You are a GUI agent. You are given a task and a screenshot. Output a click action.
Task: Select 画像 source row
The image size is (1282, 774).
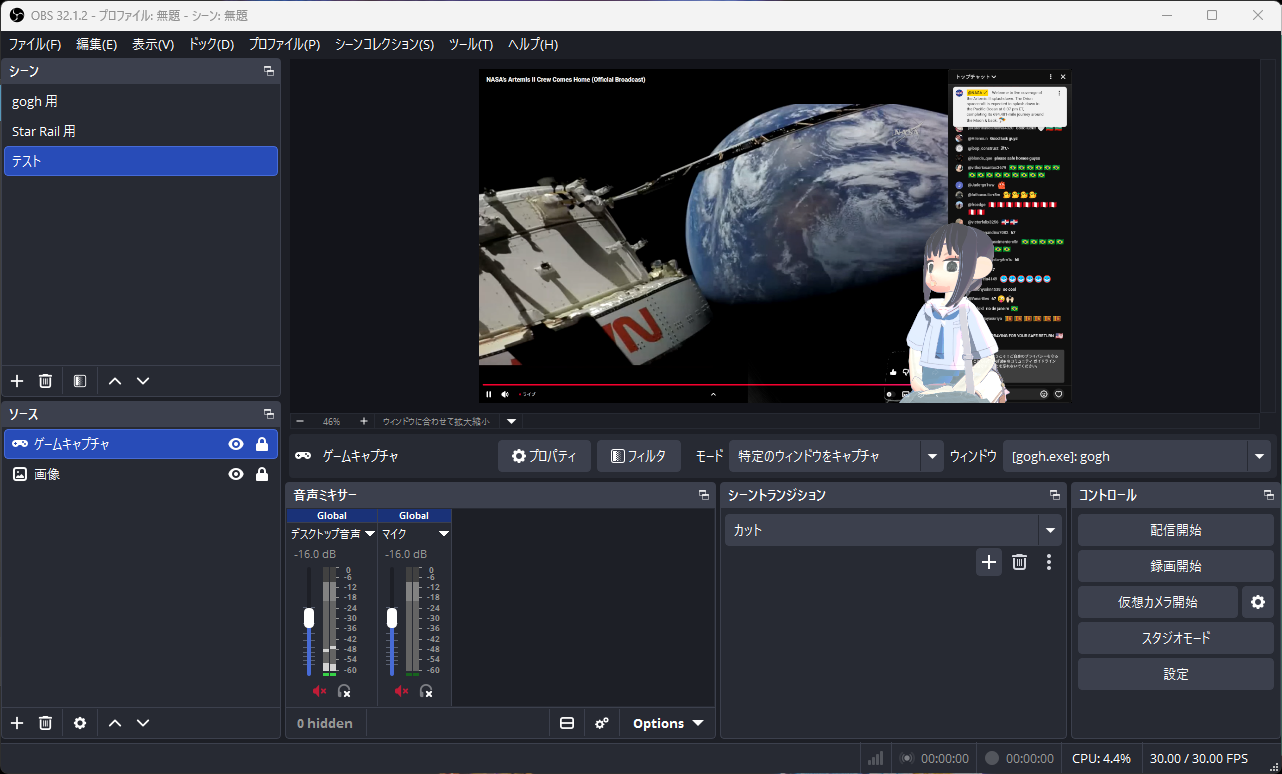[x=141, y=474]
